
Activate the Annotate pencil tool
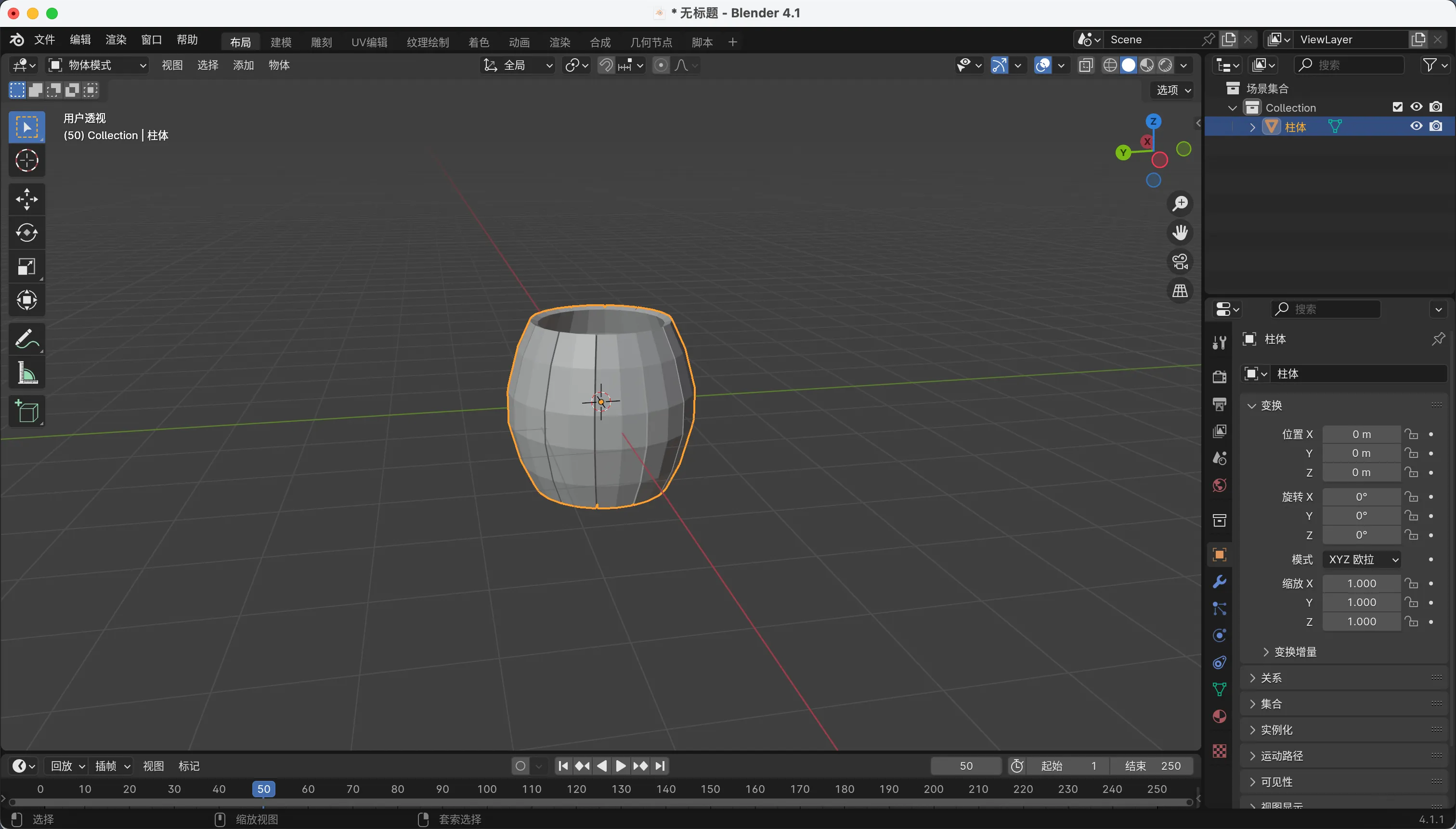point(27,339)
